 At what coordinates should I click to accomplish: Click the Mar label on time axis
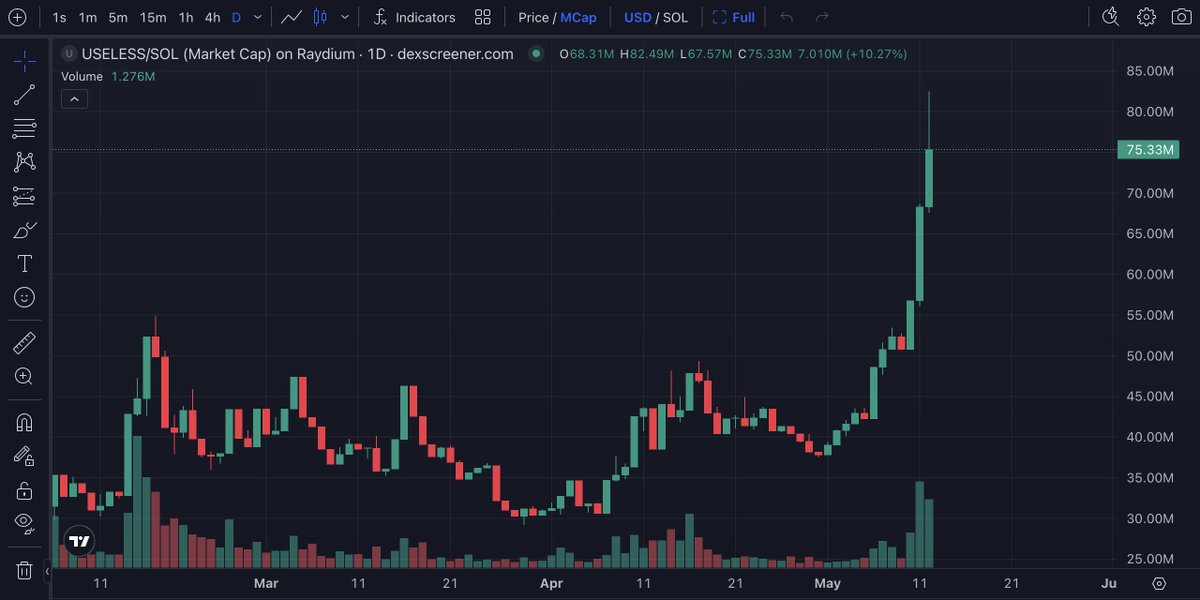point(266,583)
